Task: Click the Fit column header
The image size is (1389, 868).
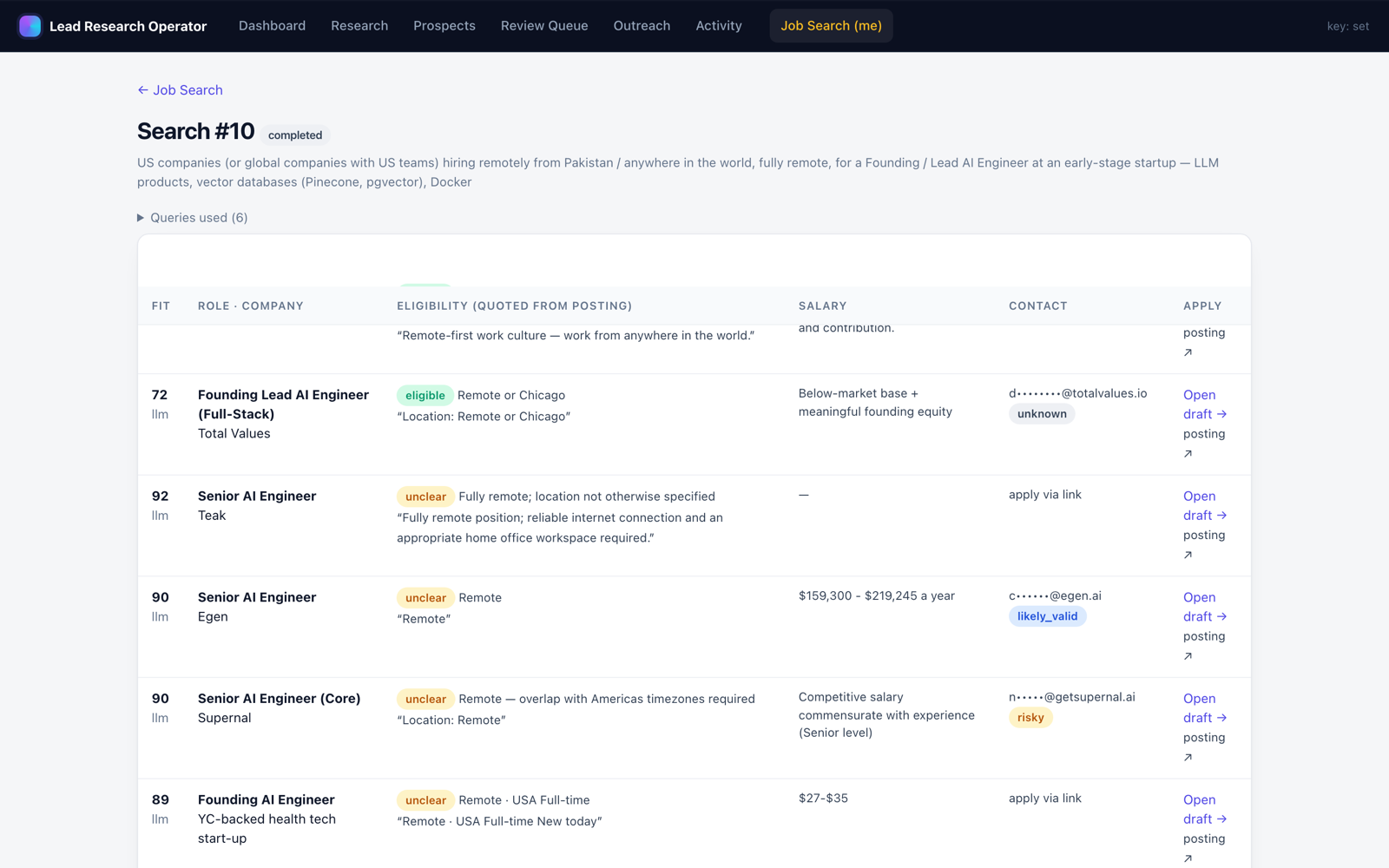Action: point(161,306)
